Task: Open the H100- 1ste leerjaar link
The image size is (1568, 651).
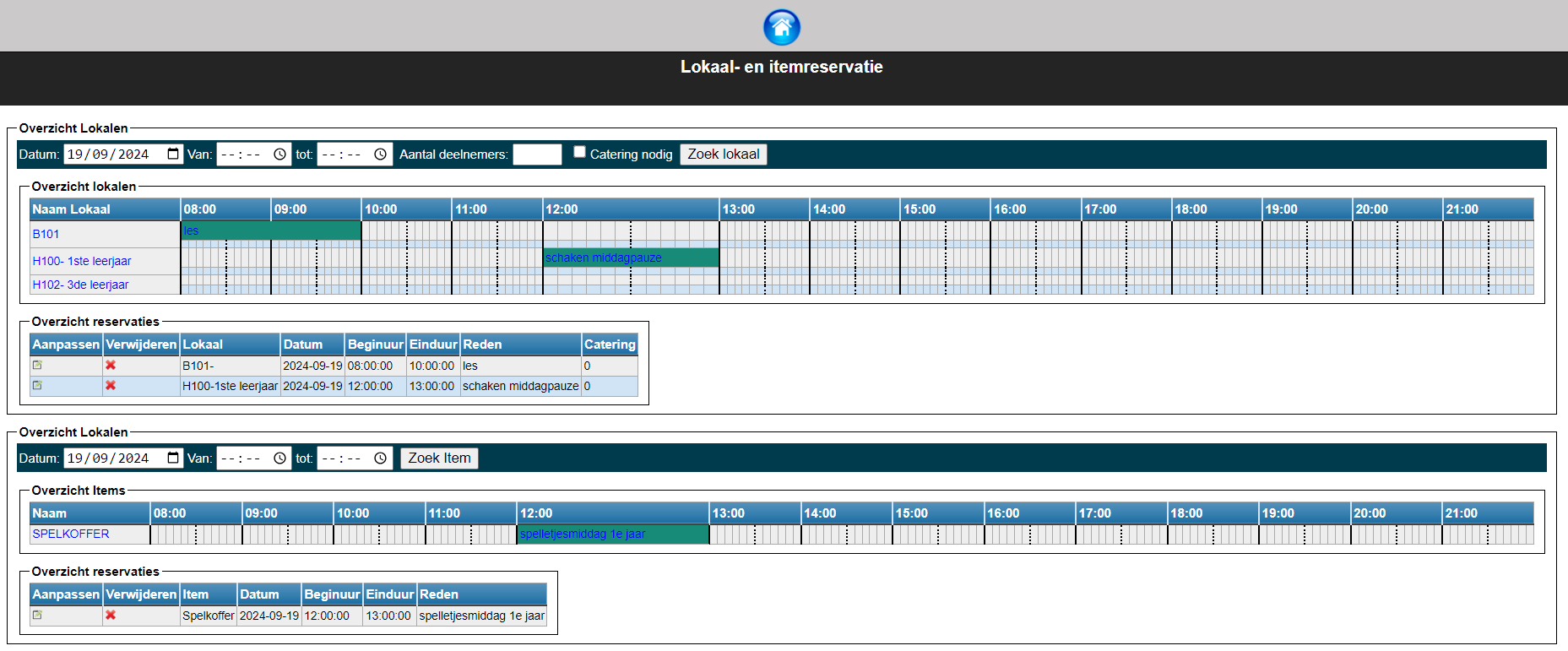Action: tap(82, 261)
